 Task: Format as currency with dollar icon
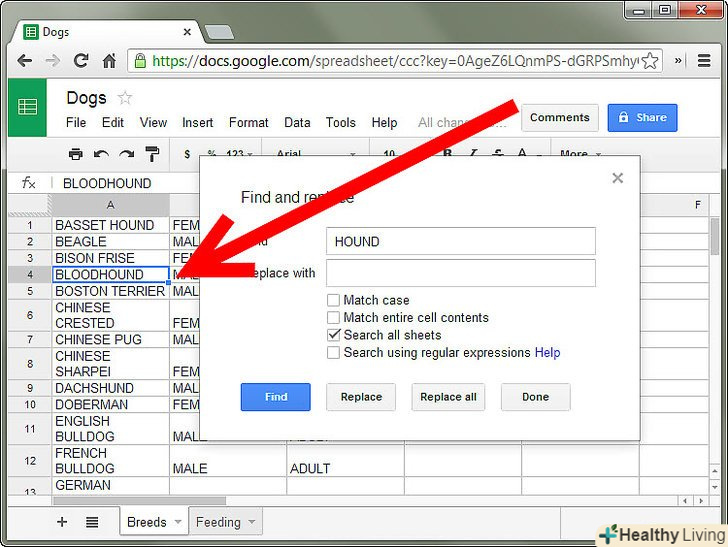(x=187, y=154)
